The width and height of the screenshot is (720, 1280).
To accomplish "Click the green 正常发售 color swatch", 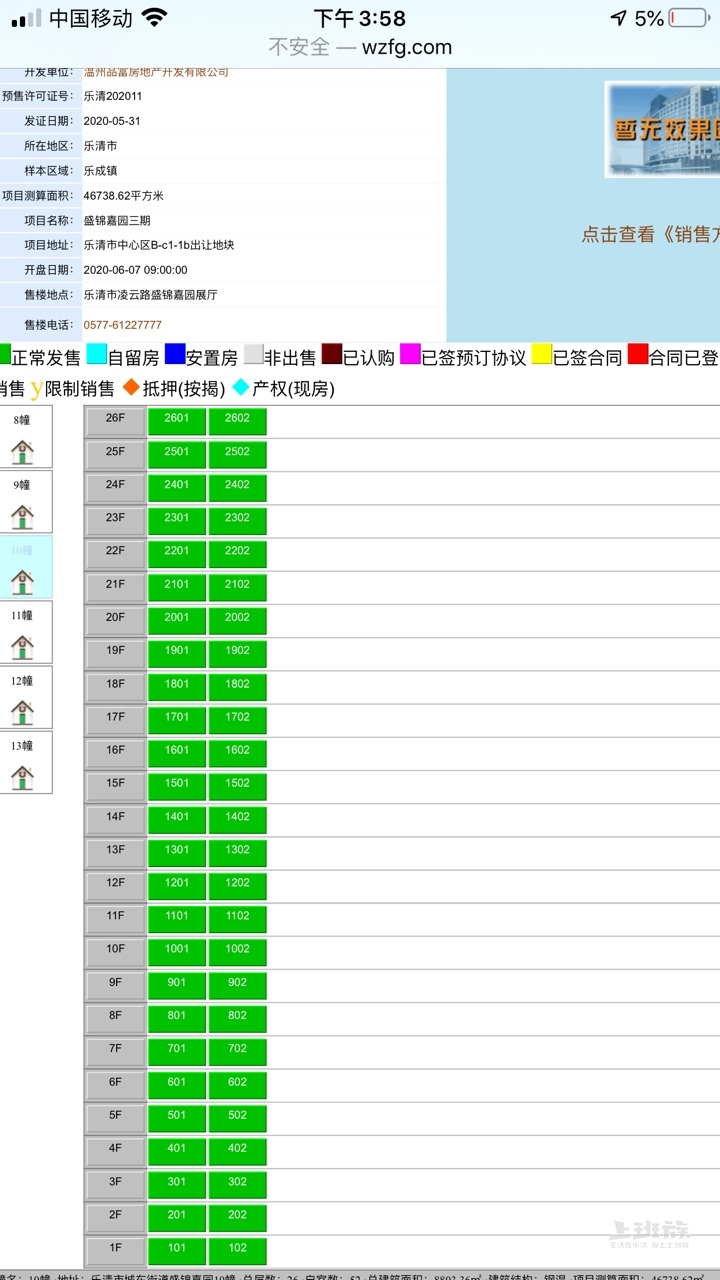I will pos(4,355).
